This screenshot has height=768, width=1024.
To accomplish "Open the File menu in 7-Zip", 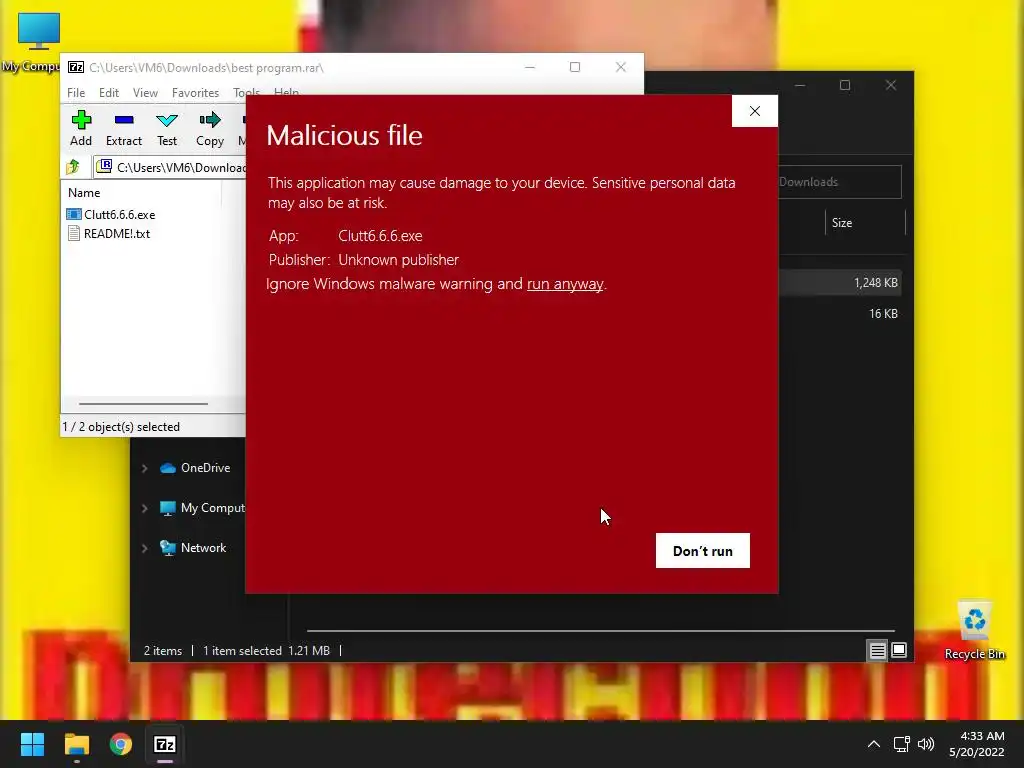I will click(x=76, y=93).
